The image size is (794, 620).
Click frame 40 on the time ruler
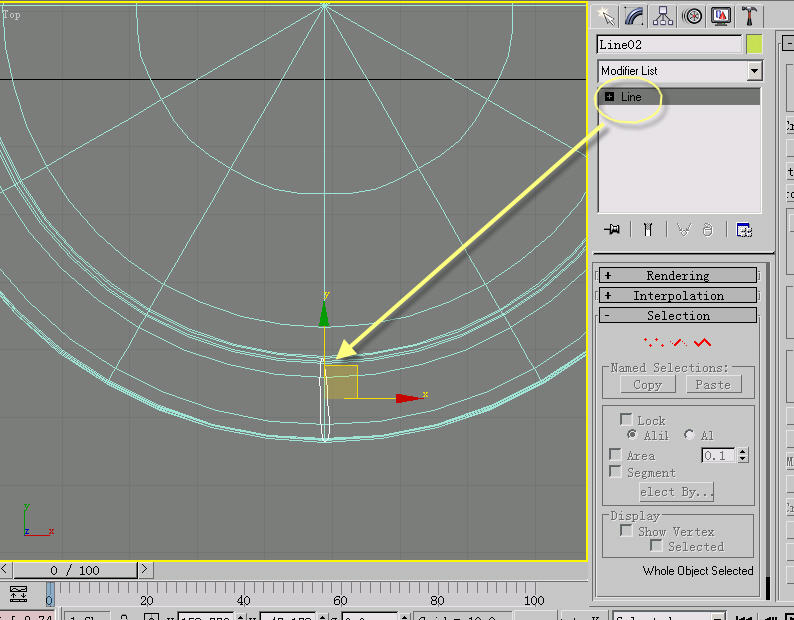[x=244, y=600]
